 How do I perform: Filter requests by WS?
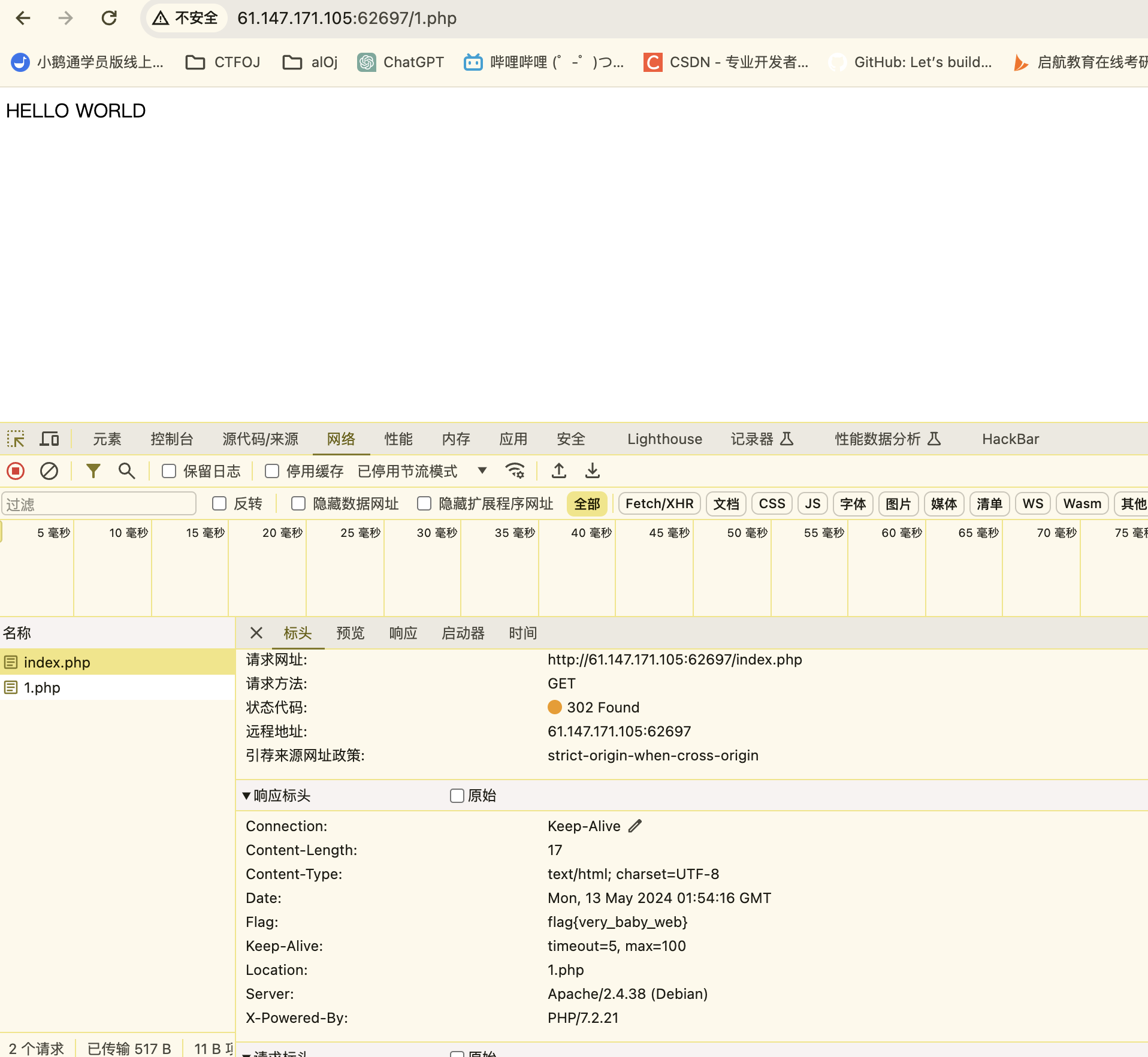[x=1033, y=503]
